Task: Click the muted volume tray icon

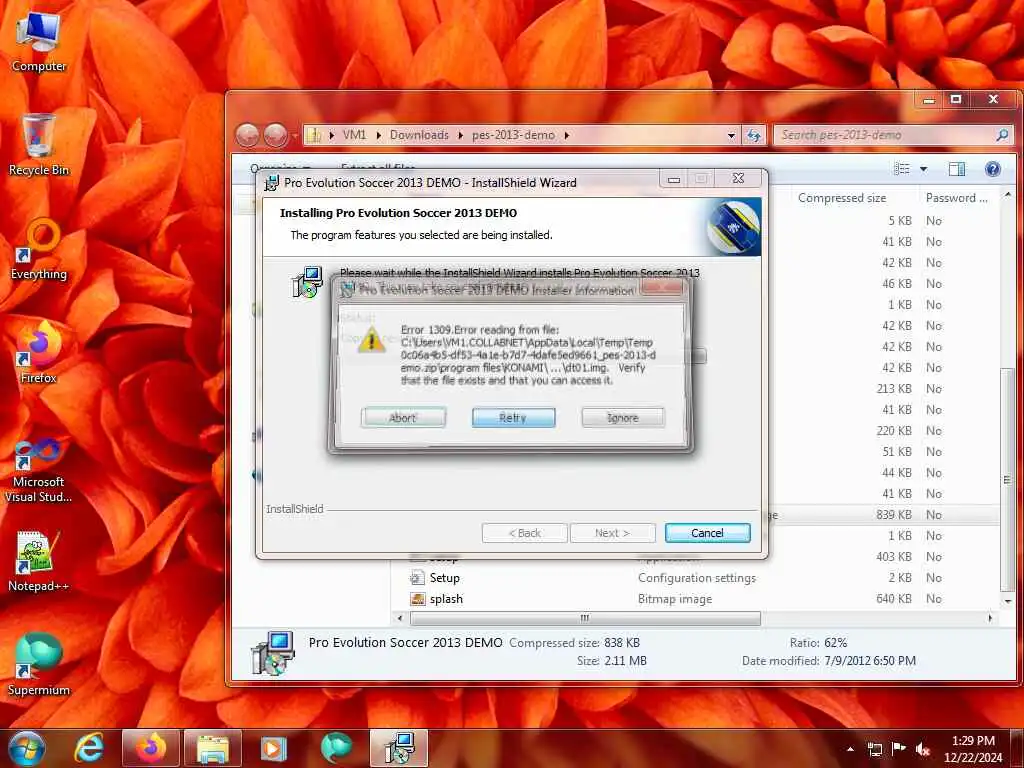Action: click(923, 749)
